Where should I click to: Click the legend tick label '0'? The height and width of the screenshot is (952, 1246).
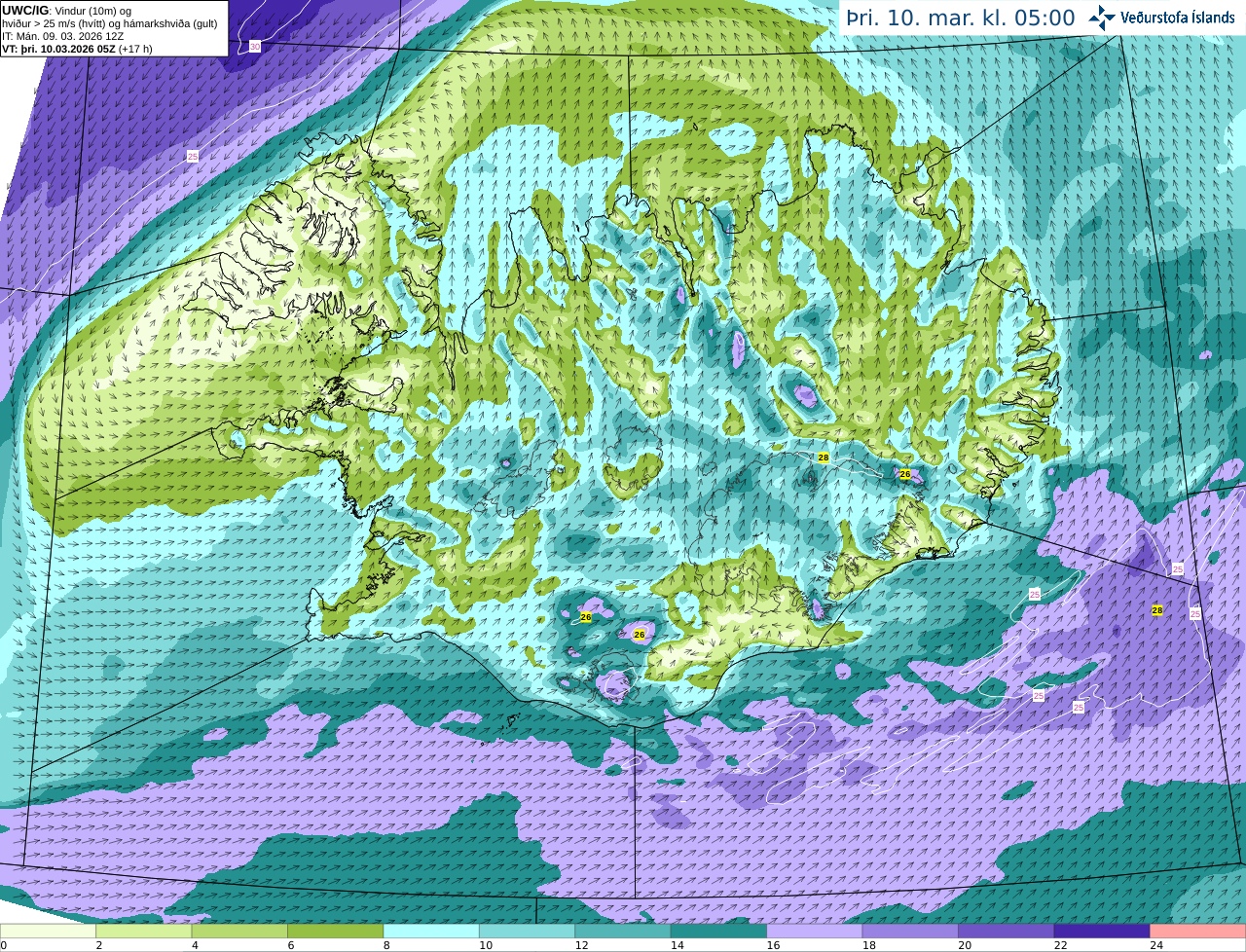[x=4, y=945]
